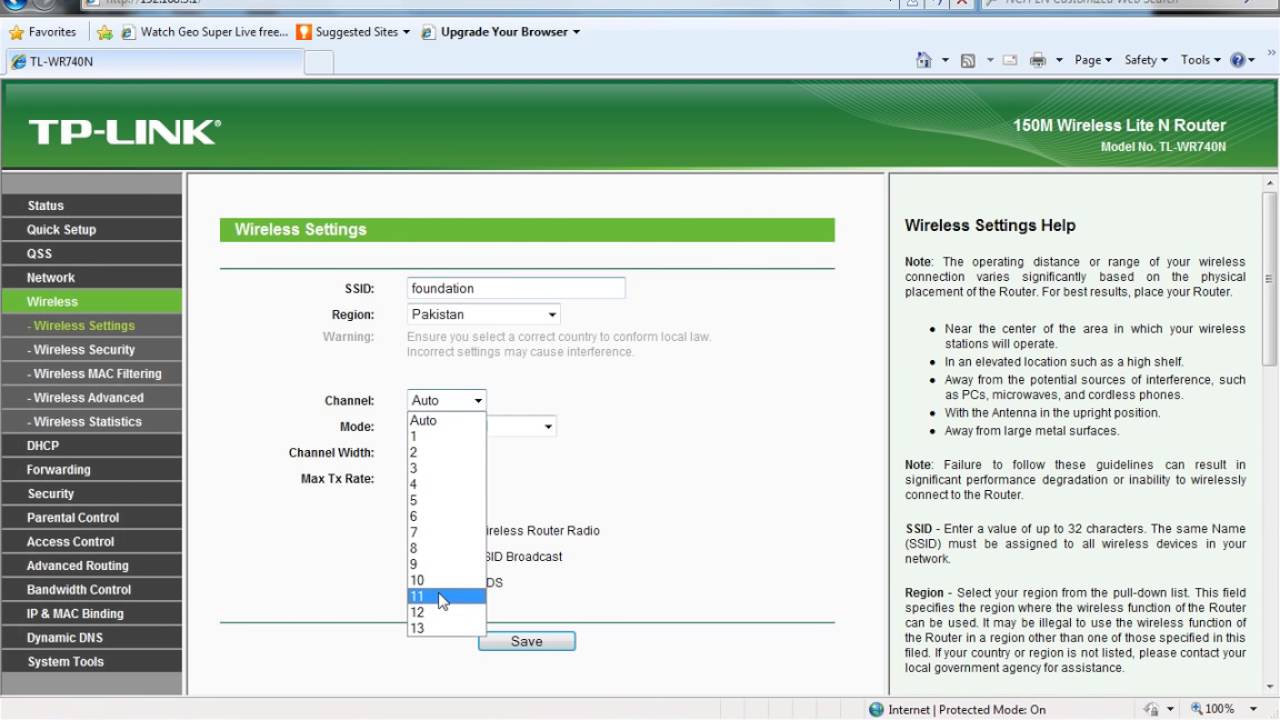The image size is (1280, 720).
Task: Click the "Wireless Settings Help" heading
Action: point(990,226)
